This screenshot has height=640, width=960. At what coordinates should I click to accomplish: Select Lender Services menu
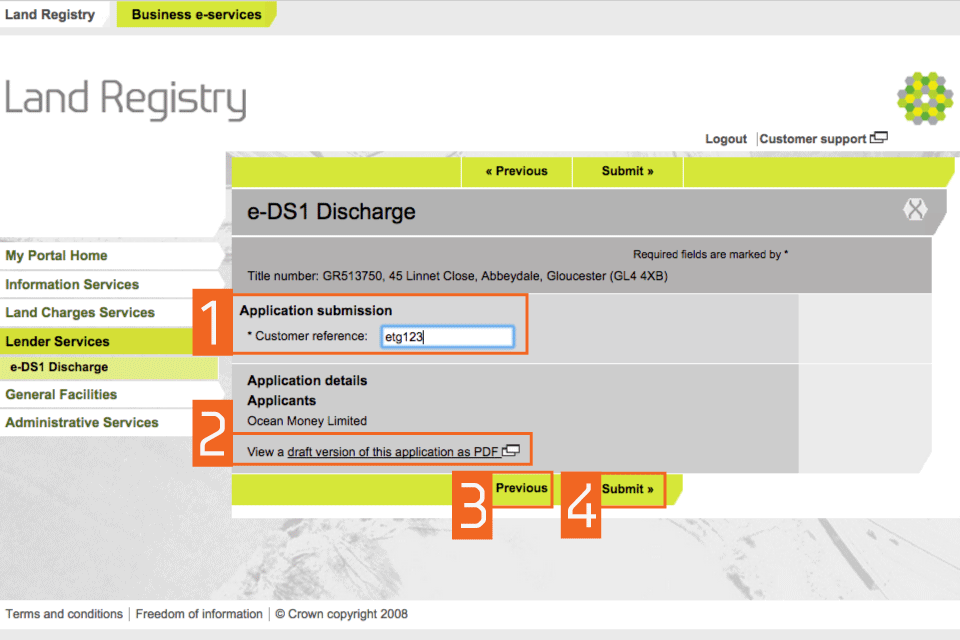point(58,341)
